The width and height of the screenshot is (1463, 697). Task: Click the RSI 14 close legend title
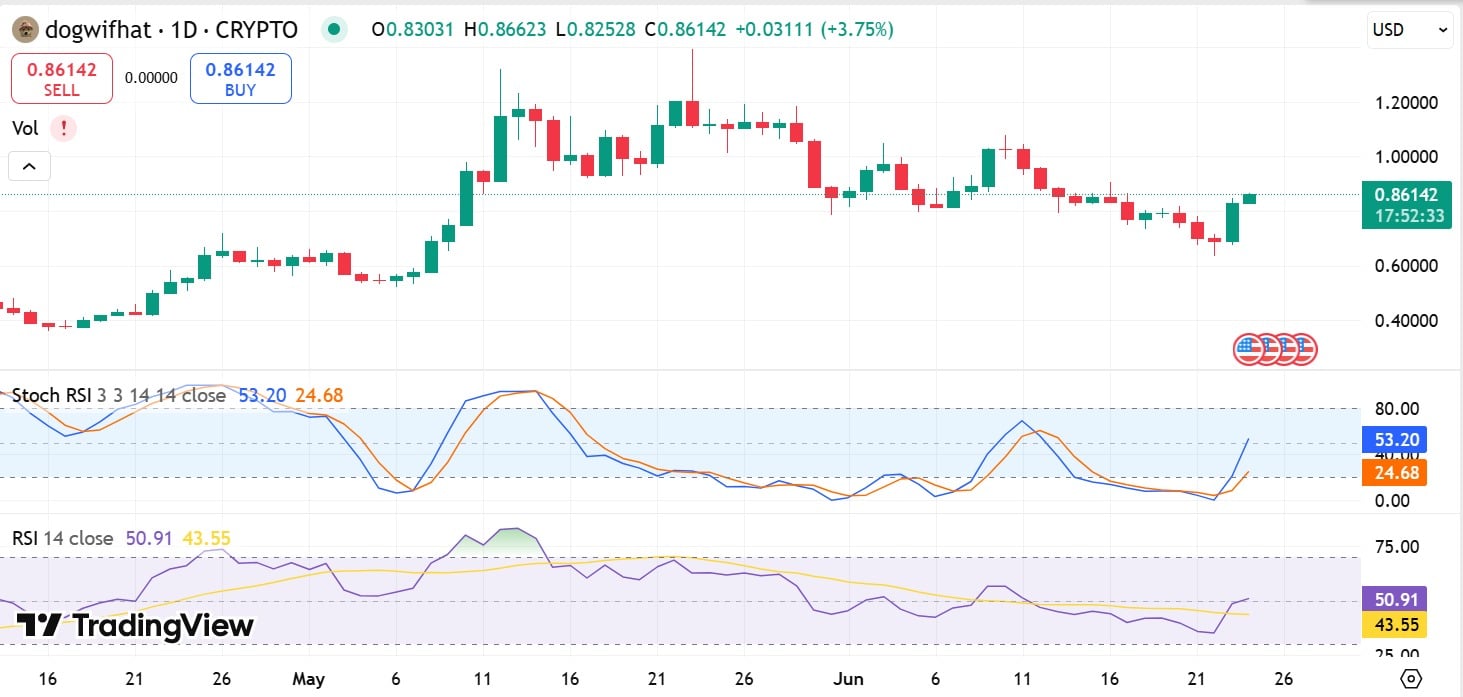[62, 538]
